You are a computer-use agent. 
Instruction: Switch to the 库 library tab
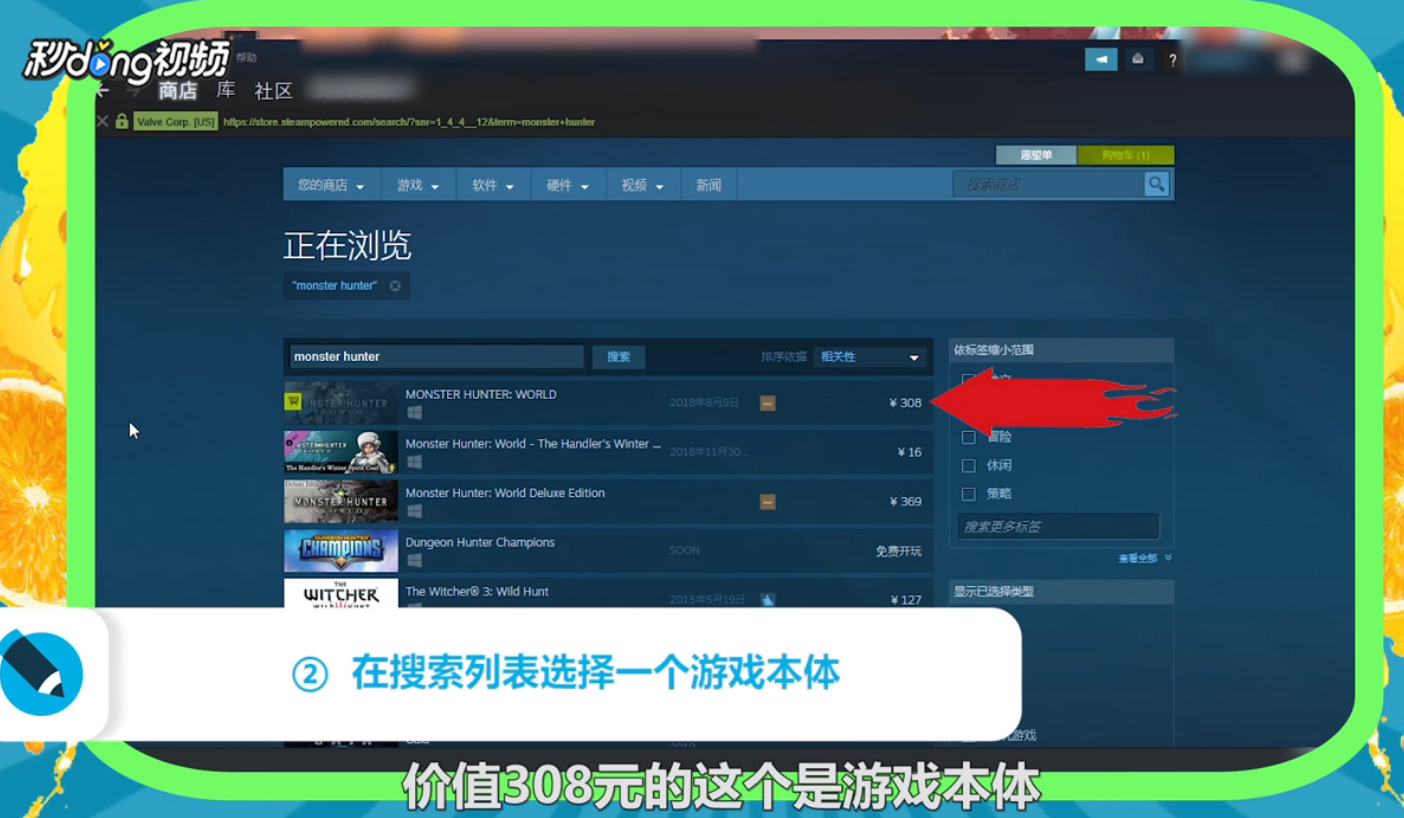point(226,90)
